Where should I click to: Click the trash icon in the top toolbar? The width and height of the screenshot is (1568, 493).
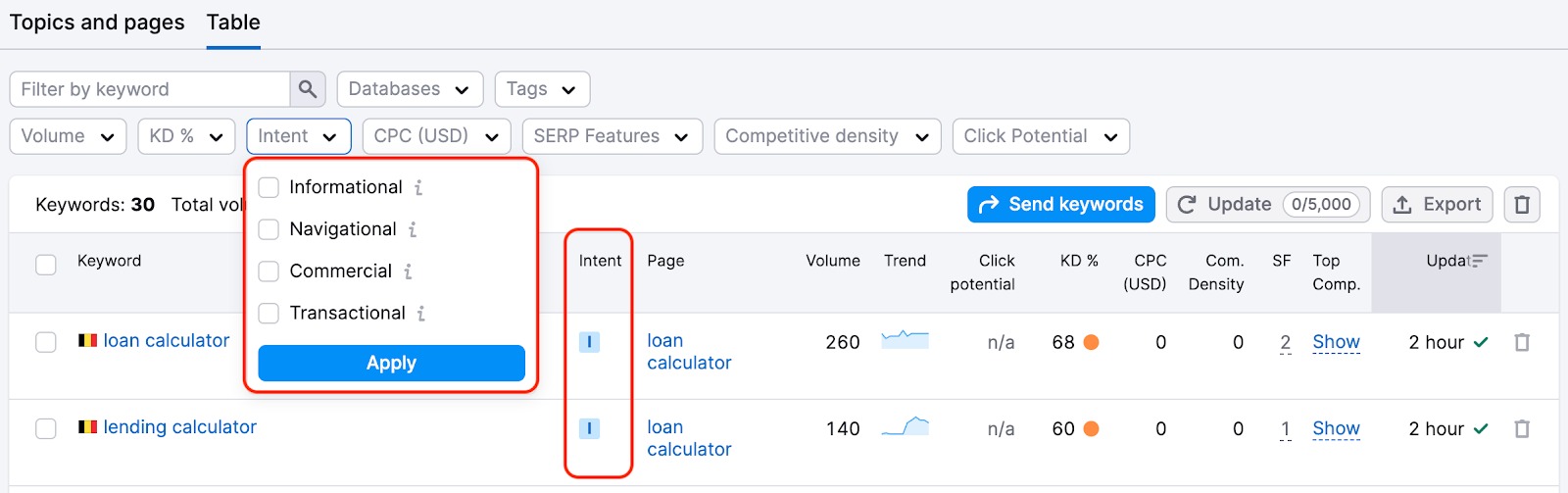tap(1522, 205)
